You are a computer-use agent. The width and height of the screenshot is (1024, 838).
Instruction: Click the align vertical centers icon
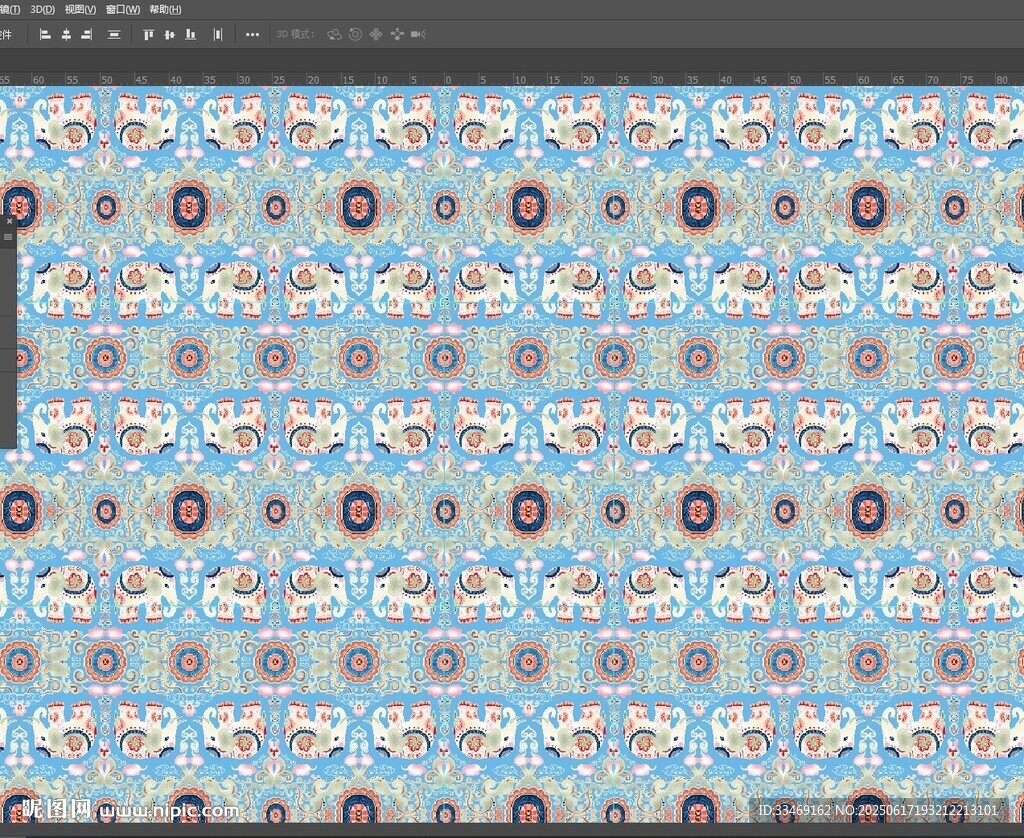coord(169,34)
